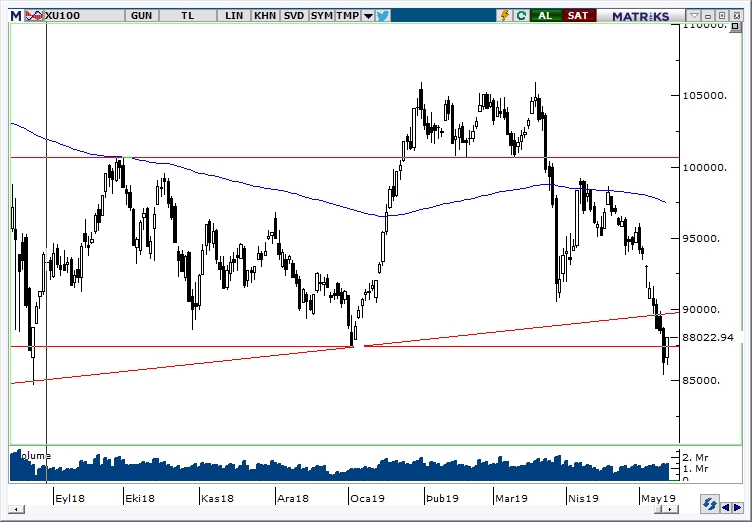Click the green refresh C icon
The width and height of the screenshot is (752, 522).
click(x=521, y=16)
